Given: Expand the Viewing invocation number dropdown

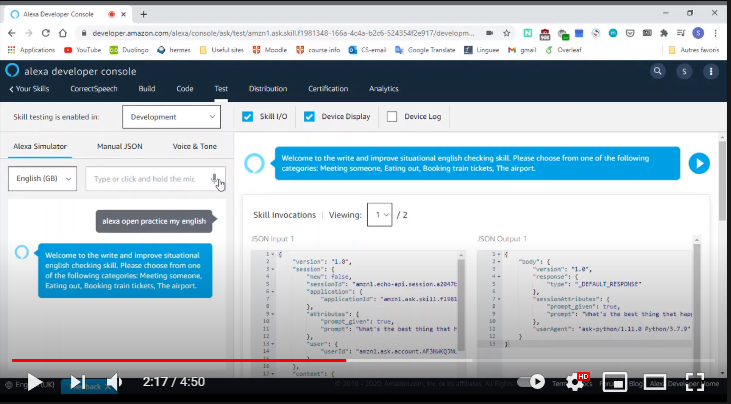Looking at the screenshot, I should (379, 214).
